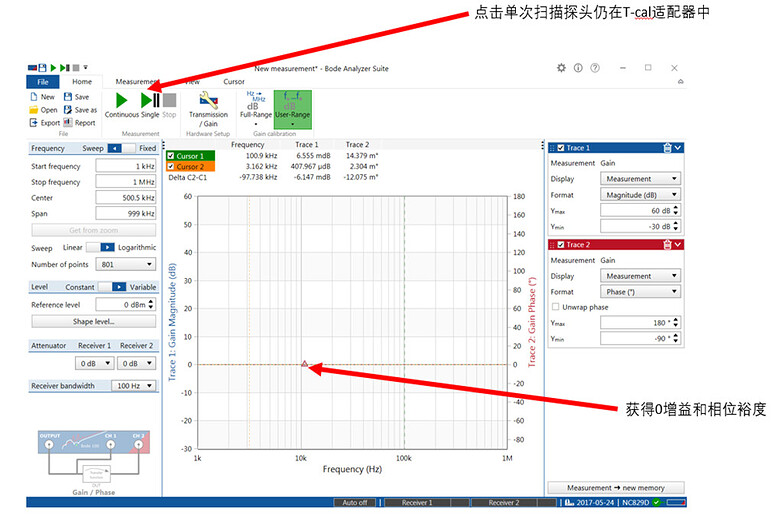Click the Export file icon
This screenshot has height=517, width=775.
(x=42, y=123)
